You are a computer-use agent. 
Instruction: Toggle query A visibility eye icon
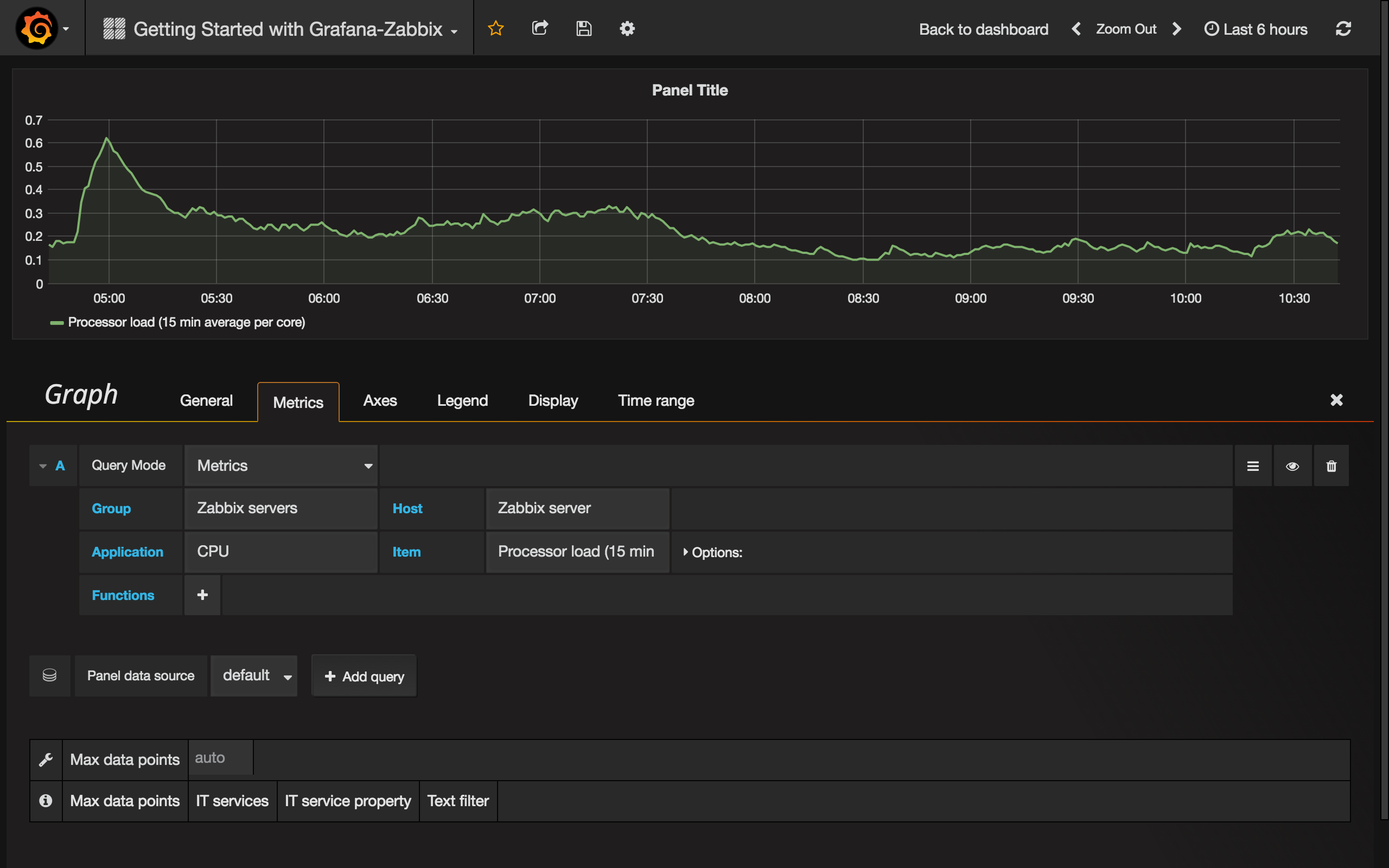tap(1292, 466)
